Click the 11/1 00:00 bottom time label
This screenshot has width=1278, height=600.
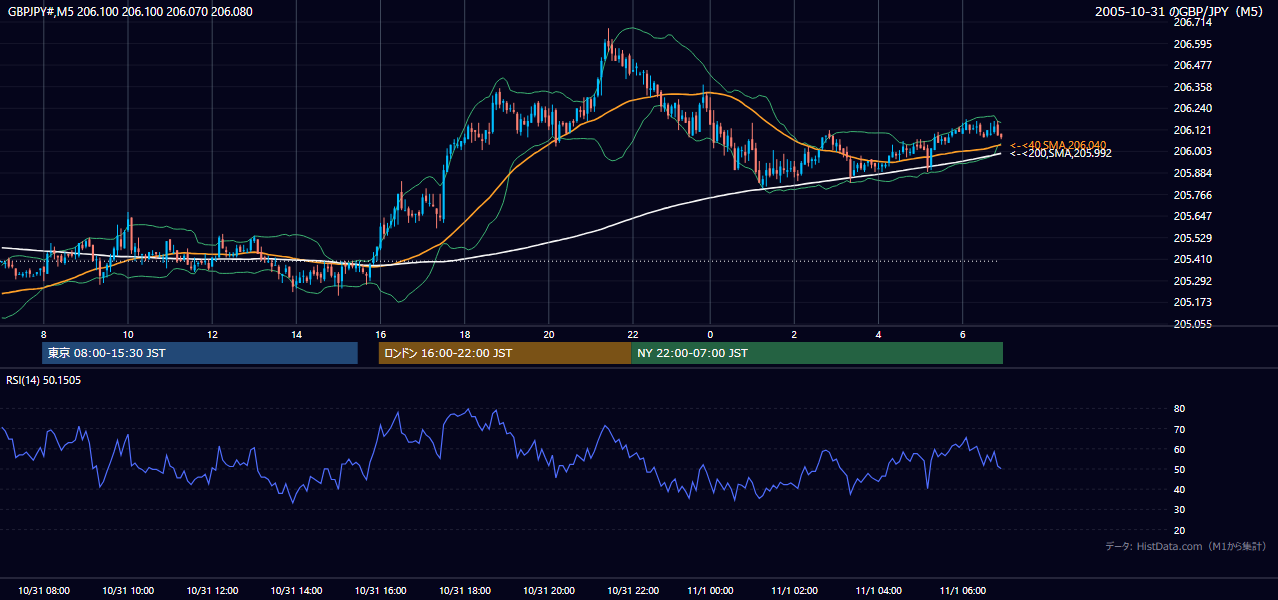click(710, 591)
